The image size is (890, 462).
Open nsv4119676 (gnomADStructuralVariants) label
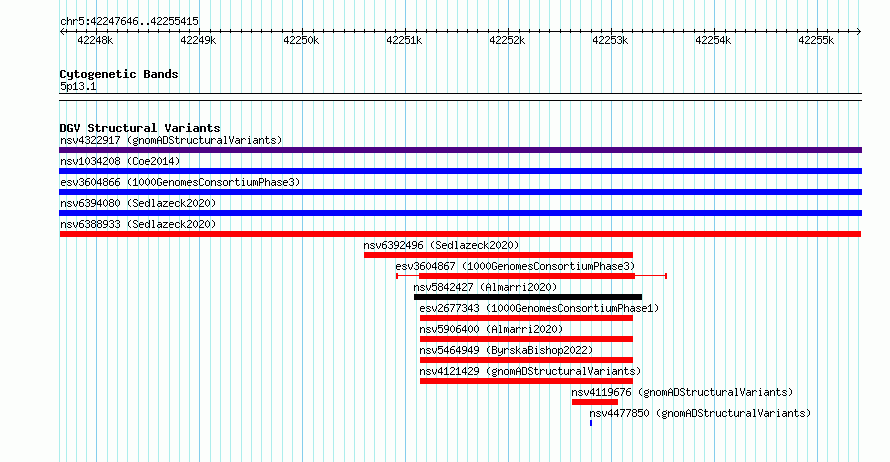click(682, 392)
